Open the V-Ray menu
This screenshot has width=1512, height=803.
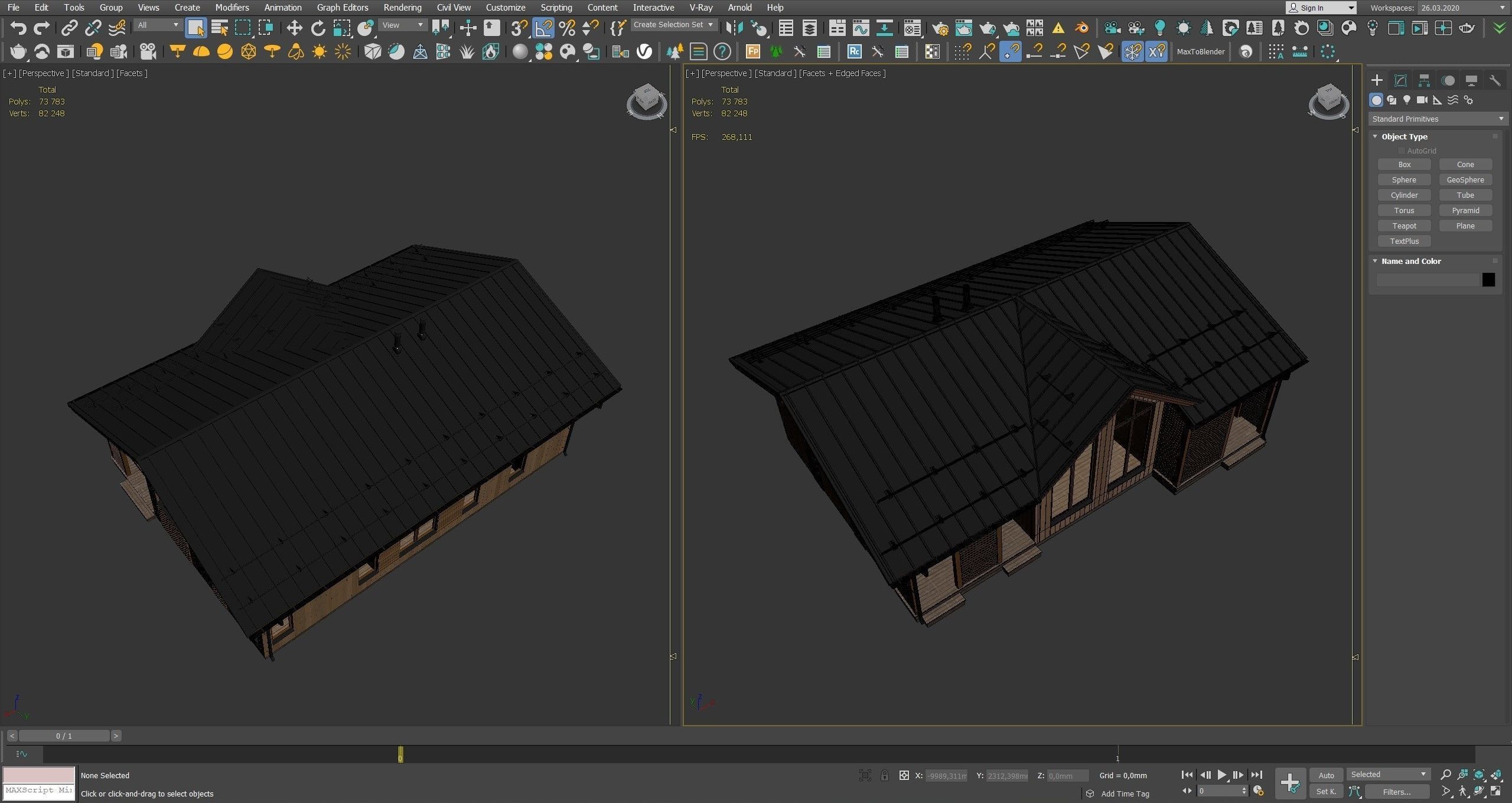click(701, 8)
